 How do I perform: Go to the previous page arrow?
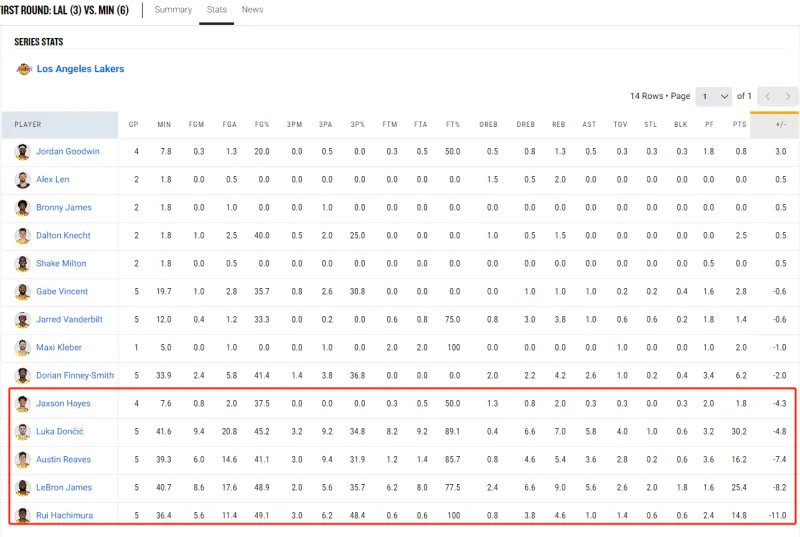pyautogui.click(x=767, y=96)
